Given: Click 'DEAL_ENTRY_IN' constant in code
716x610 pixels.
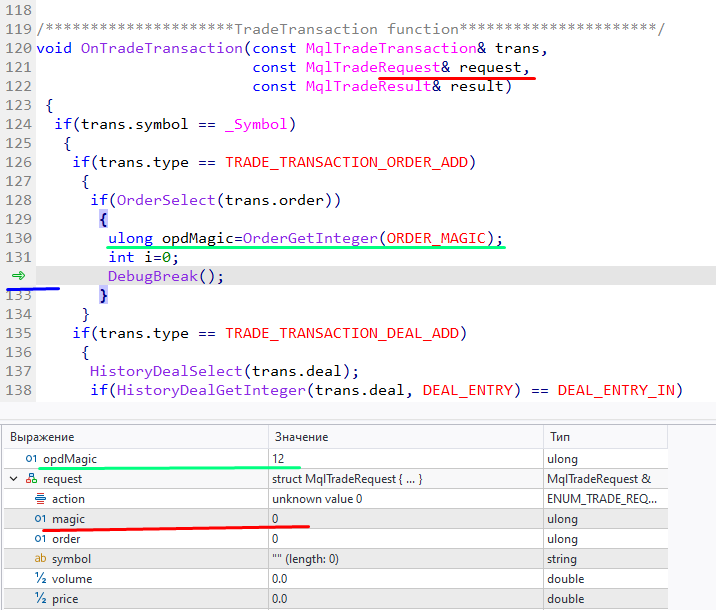Looking at the screenshot, I should point(616,390).
